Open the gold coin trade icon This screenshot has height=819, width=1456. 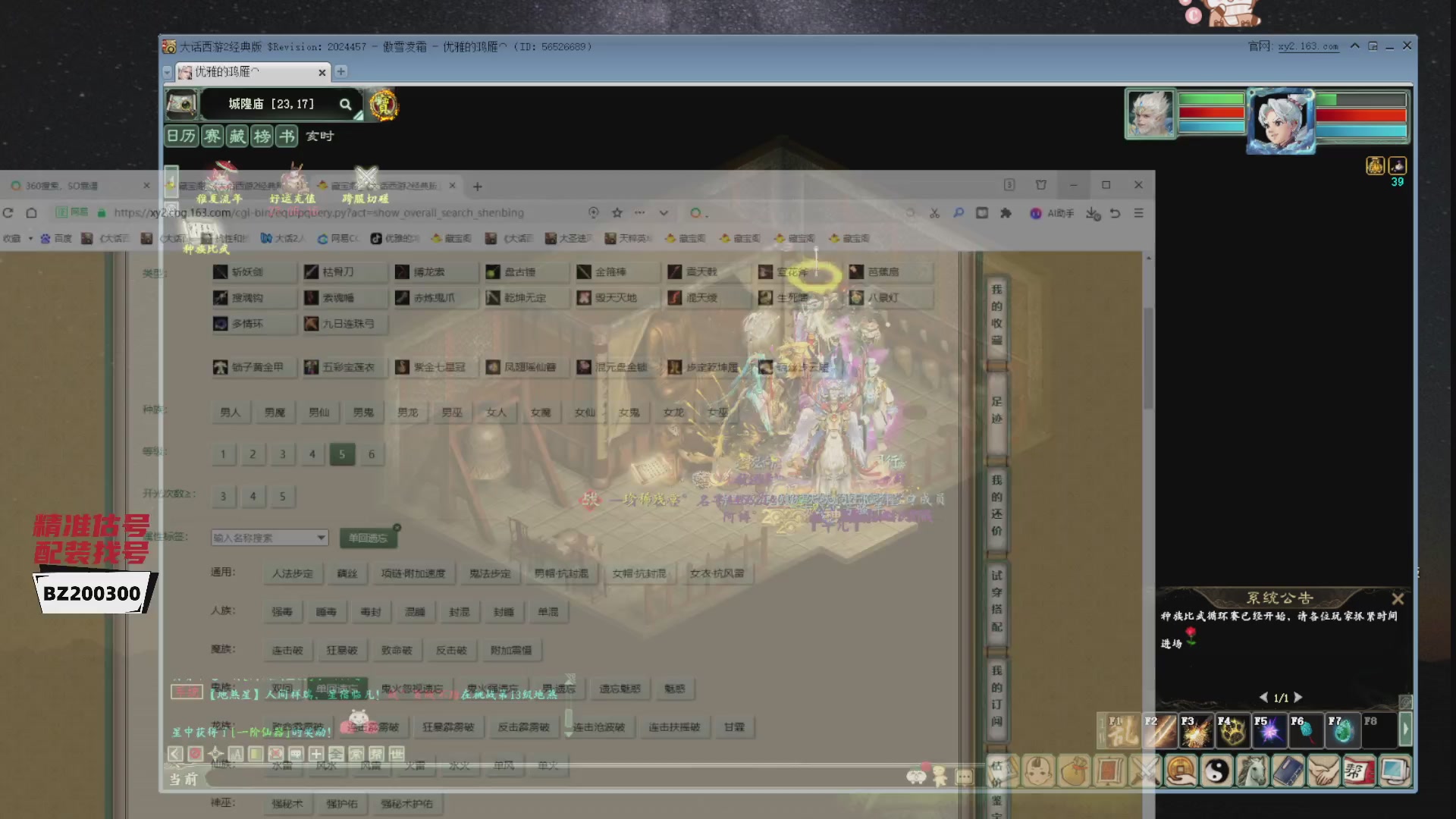click(x=1181, y=771)
